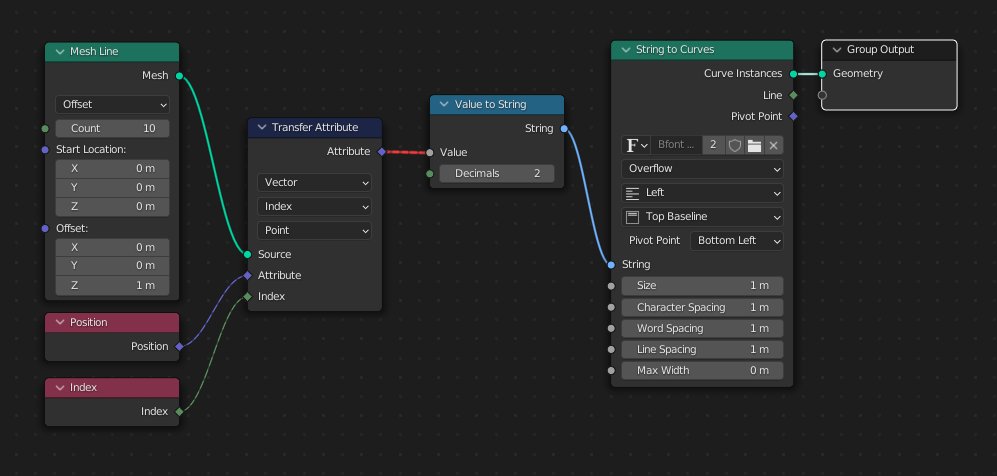Image resolution: width=997 pixels, height=476 pixels.
Task: Click the Line output socket
Action: pos(794,95)
